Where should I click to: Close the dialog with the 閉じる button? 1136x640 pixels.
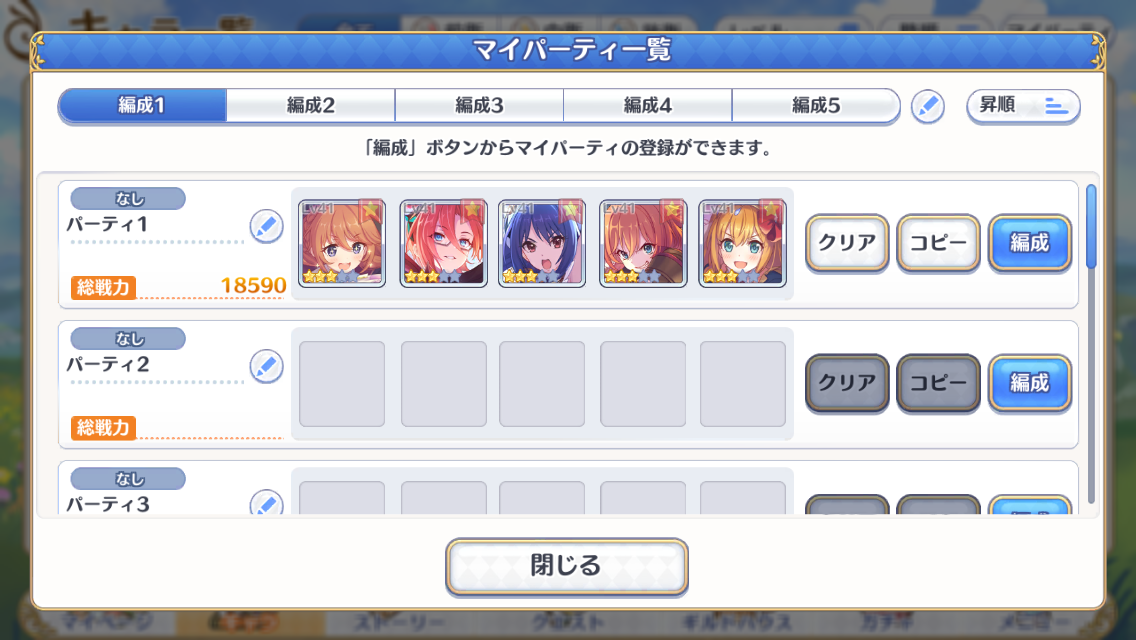click(x=567, y=566)
